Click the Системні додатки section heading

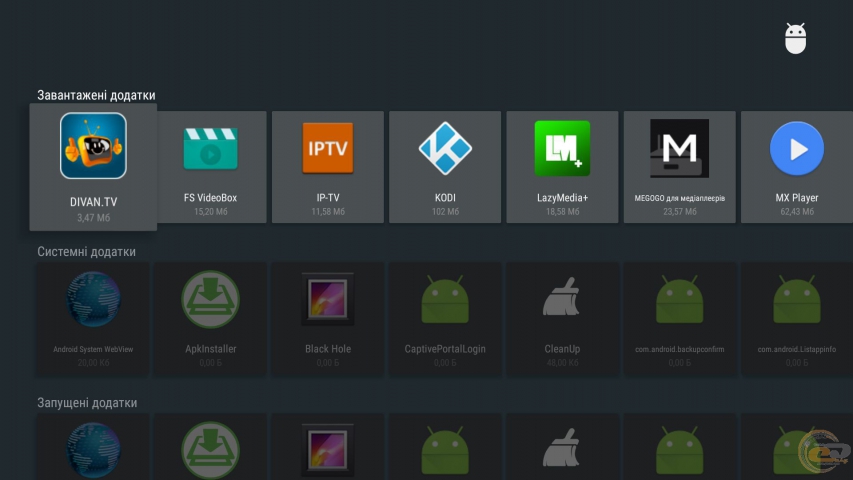tap(86, 252)
